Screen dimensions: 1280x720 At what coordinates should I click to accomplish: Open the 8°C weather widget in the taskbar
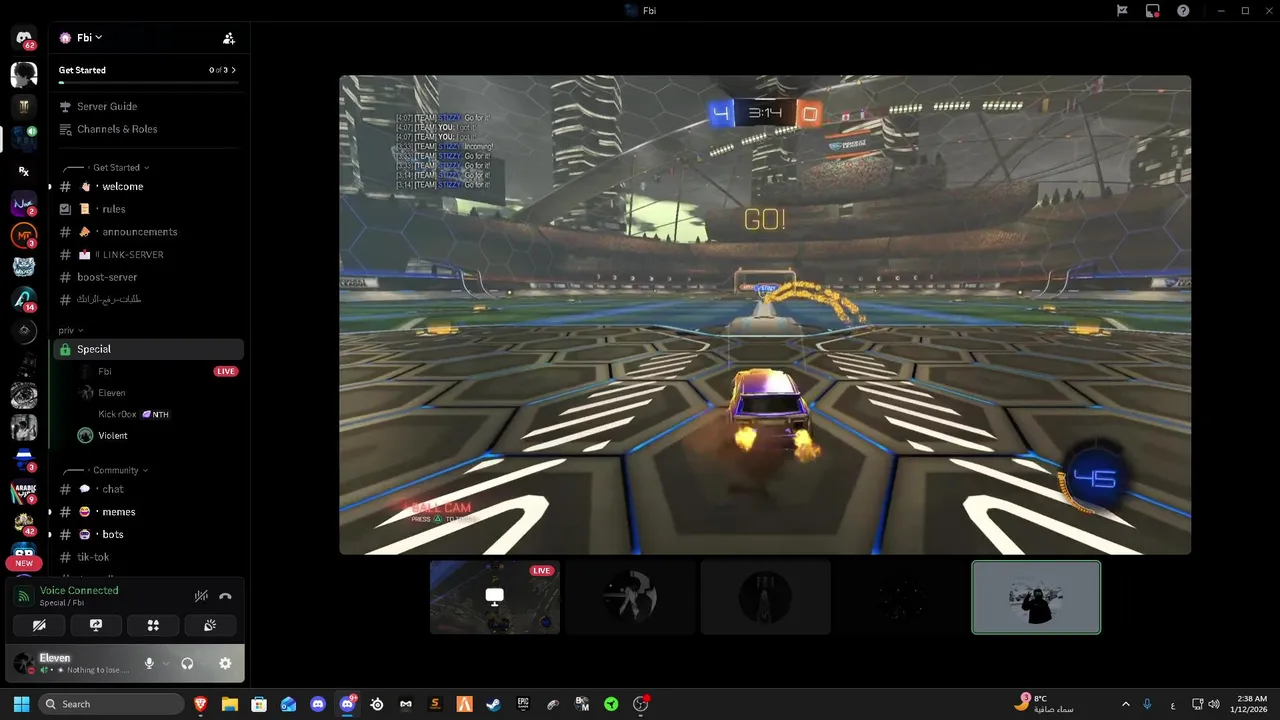(x=1046, y=703)
